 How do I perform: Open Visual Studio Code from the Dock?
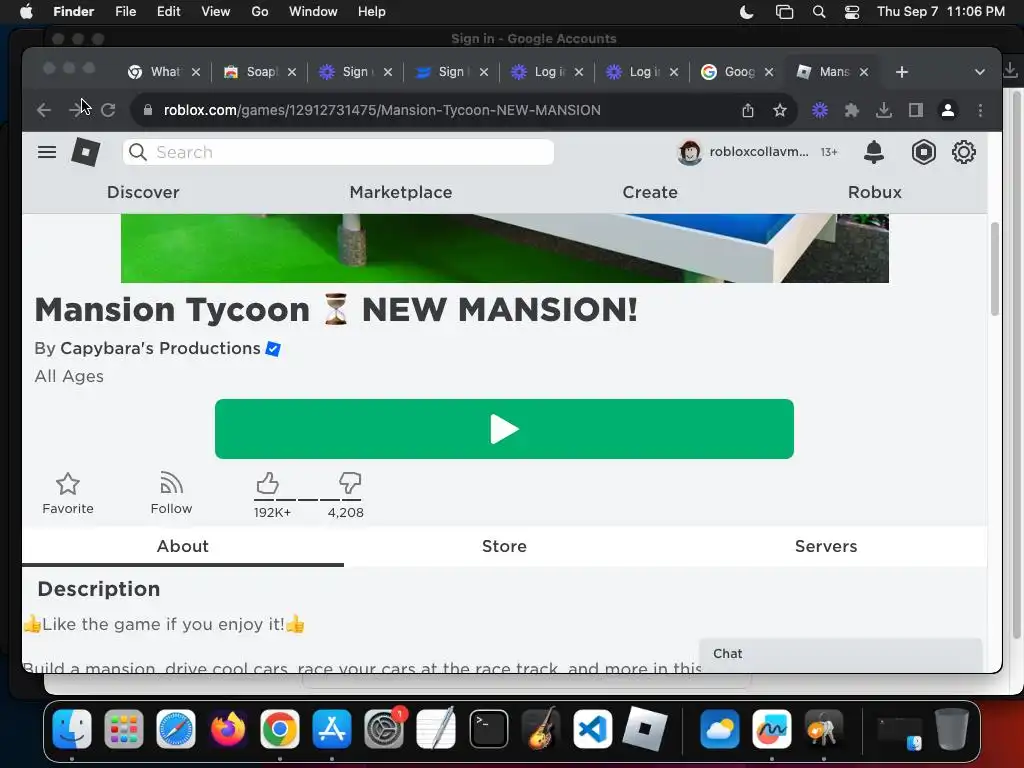point(593,729)
